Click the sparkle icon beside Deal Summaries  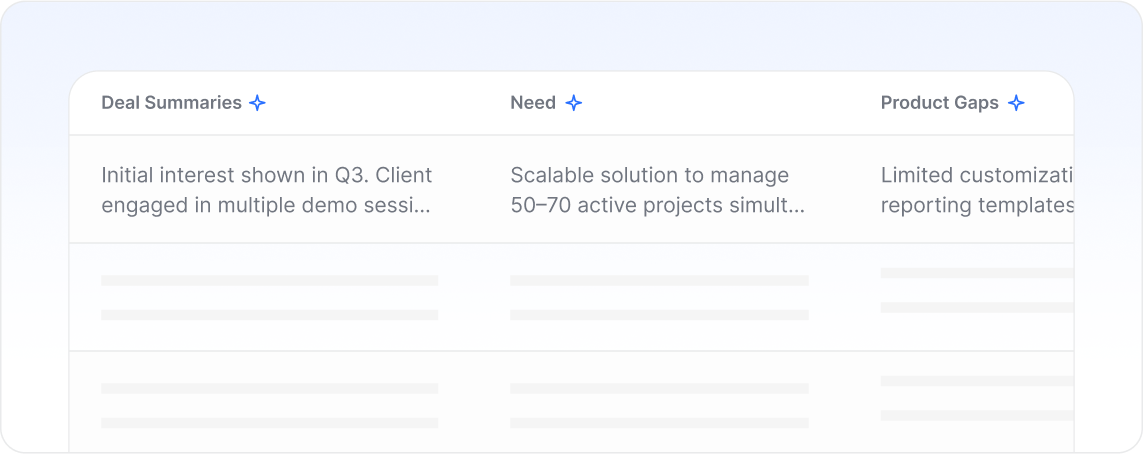click(257, 103)
